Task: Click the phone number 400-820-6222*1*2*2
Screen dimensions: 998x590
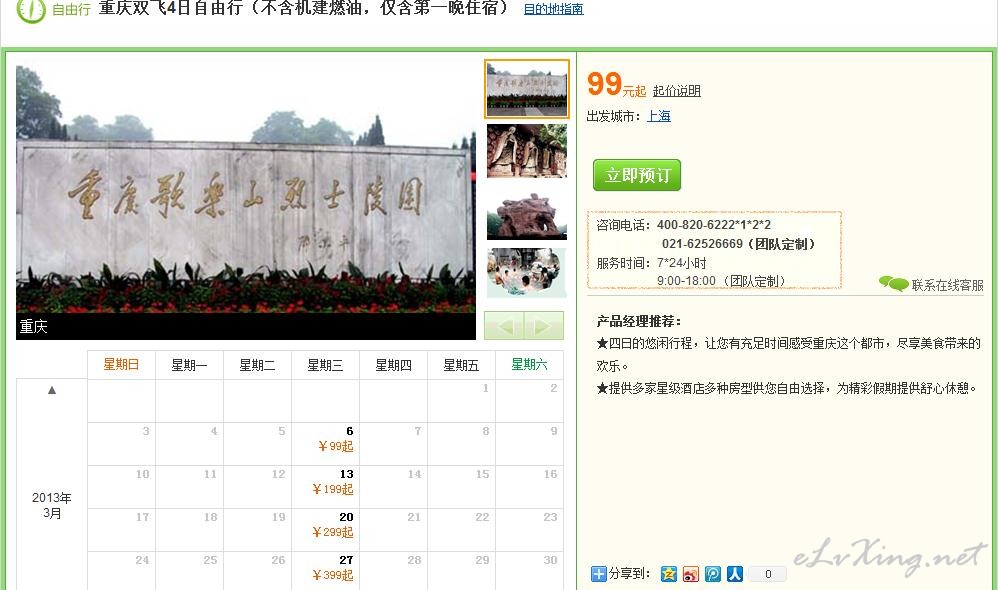Action: [x=713, y=225]
